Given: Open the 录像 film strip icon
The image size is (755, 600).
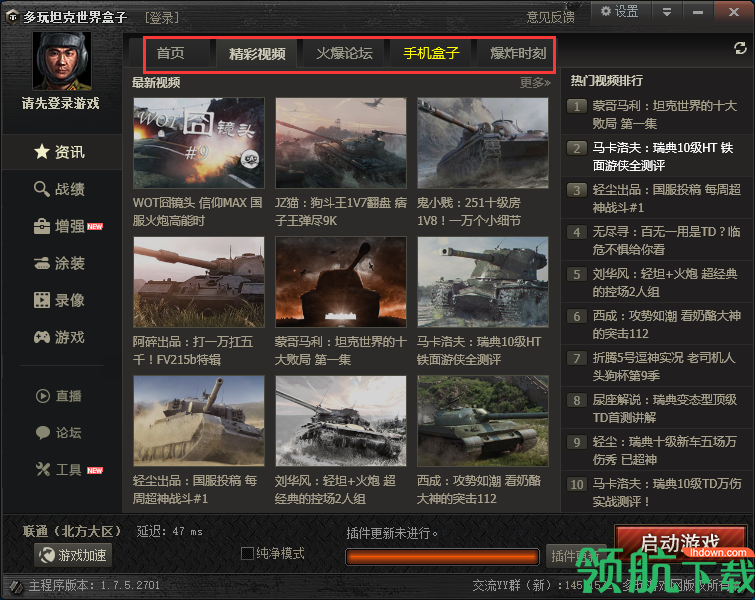Looking at the screenshot, I should [42, 300].
